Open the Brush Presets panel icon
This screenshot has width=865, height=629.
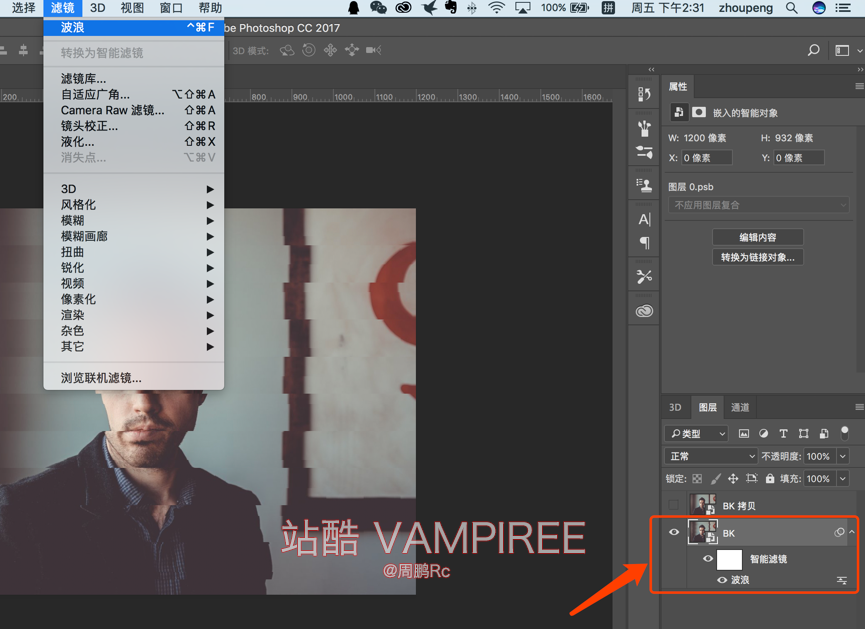click(644, 152)
